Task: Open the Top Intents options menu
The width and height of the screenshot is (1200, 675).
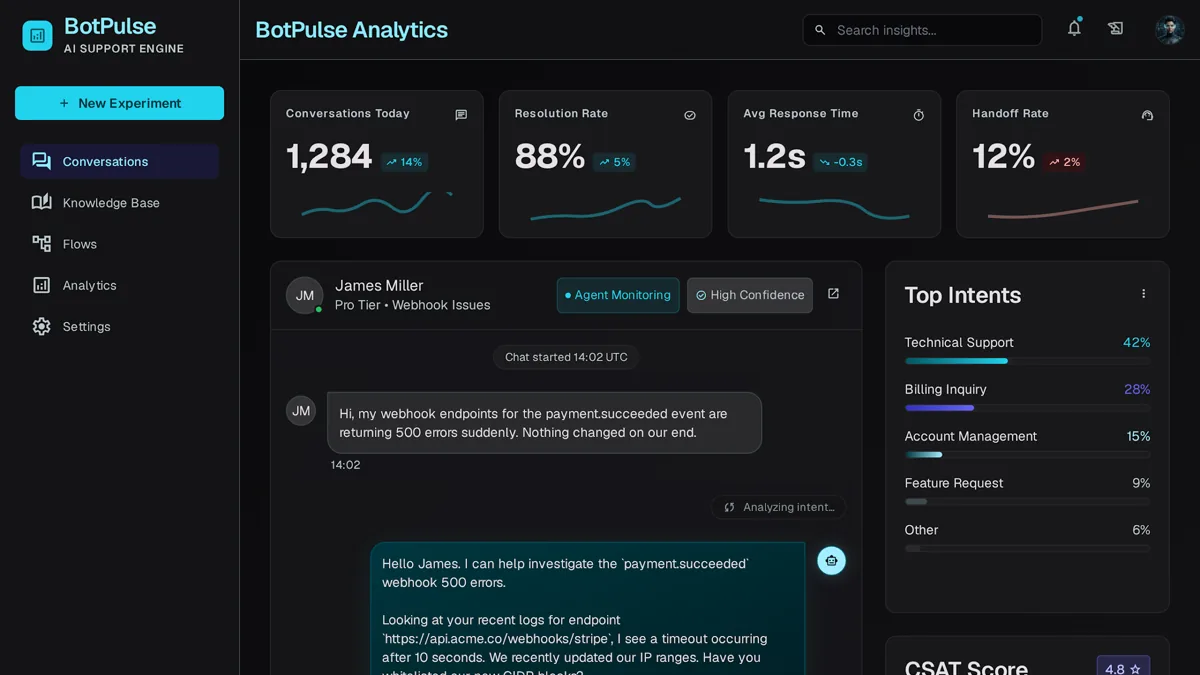Action: pos(1143,294)
